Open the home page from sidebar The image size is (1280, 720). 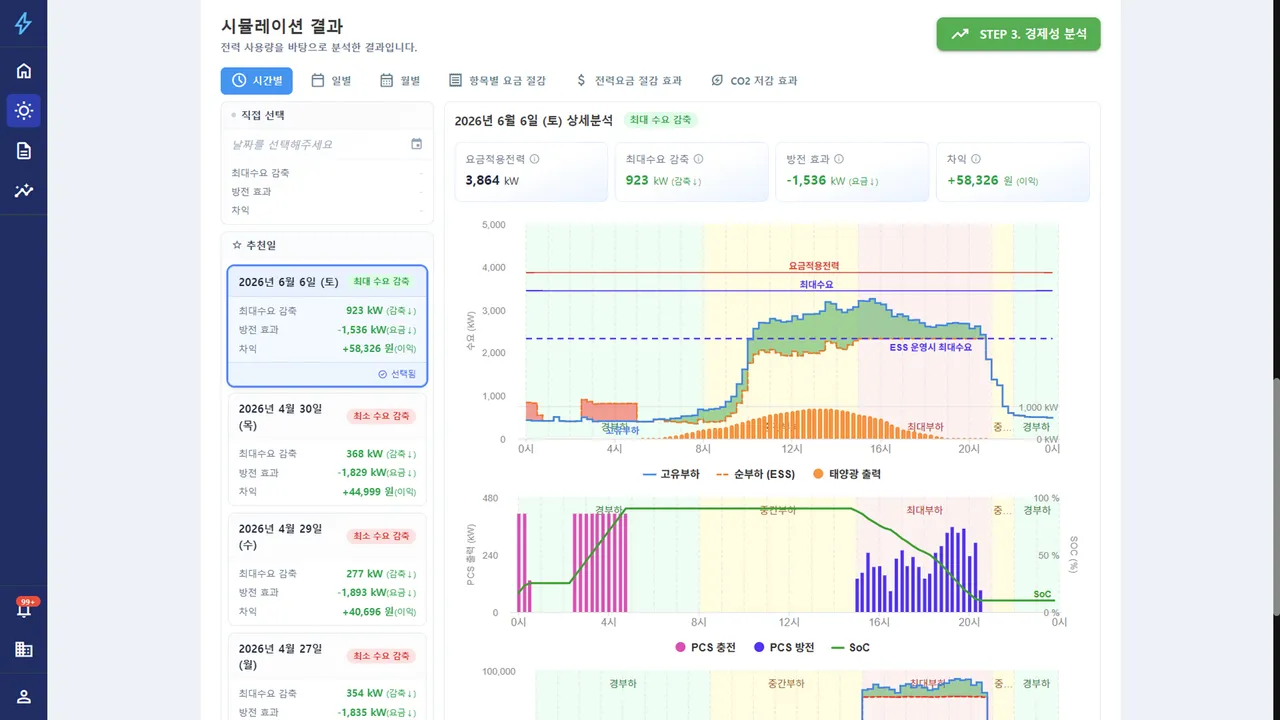coord(23,70)
